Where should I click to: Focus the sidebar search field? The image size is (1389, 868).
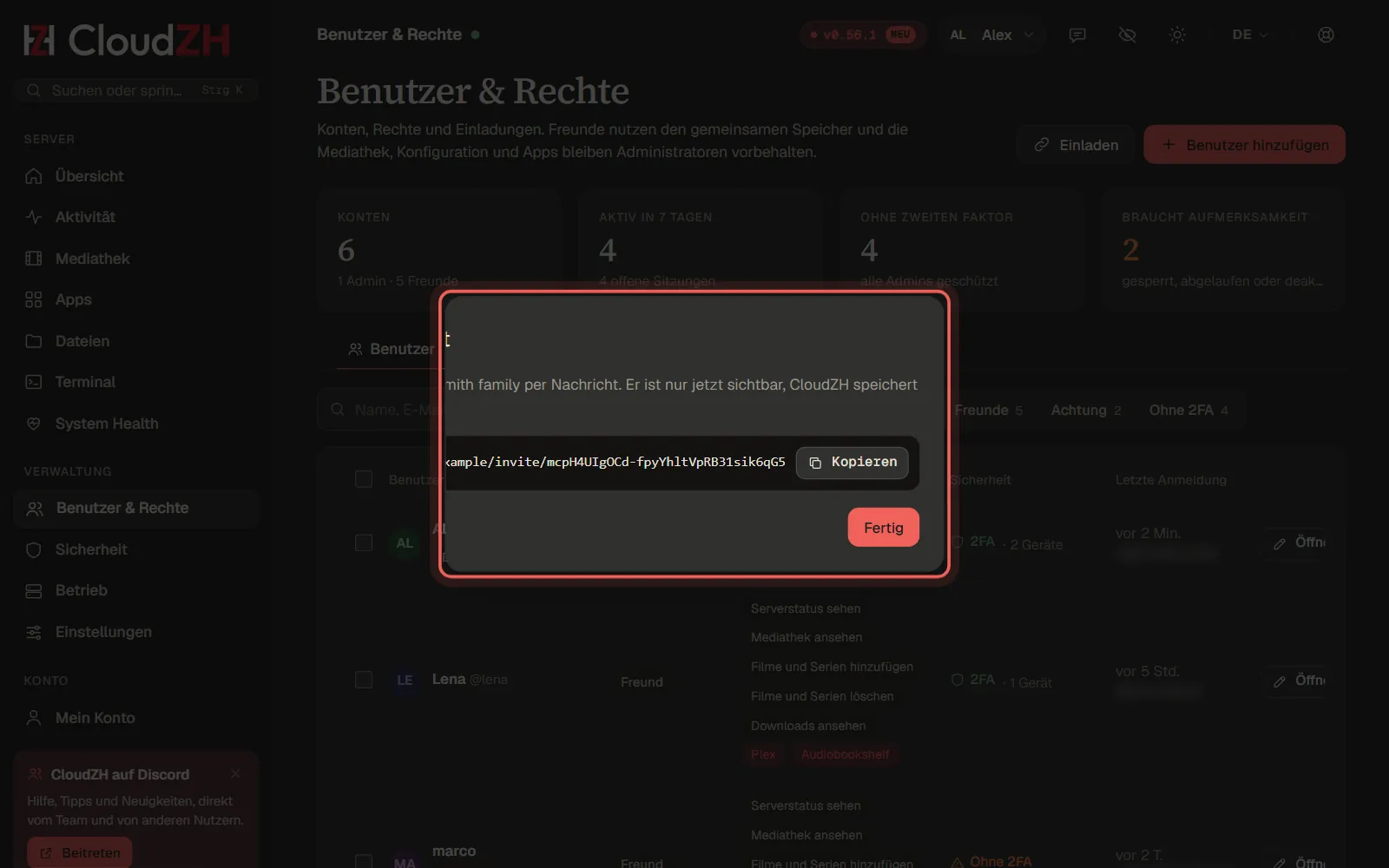[x=136, y=90]
